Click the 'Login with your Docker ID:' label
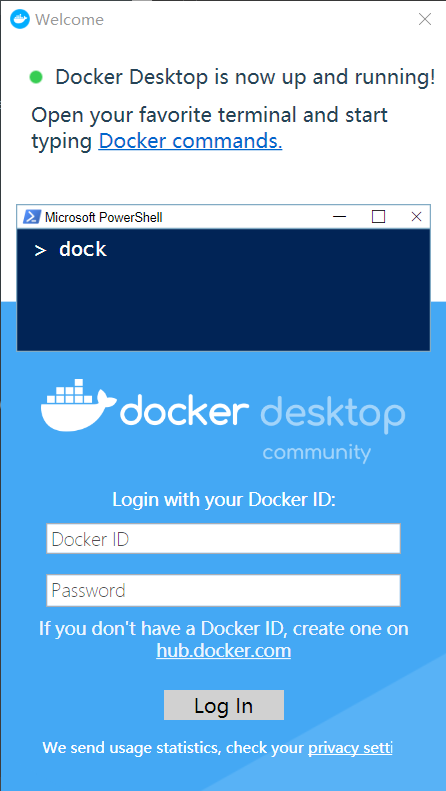This screenshot has height=791, width=446. [x=224, y=500]
